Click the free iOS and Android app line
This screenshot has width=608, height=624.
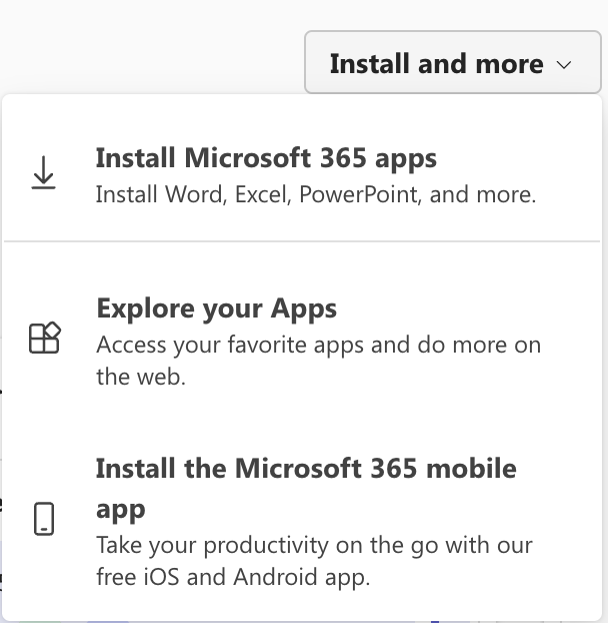(233, 577)
